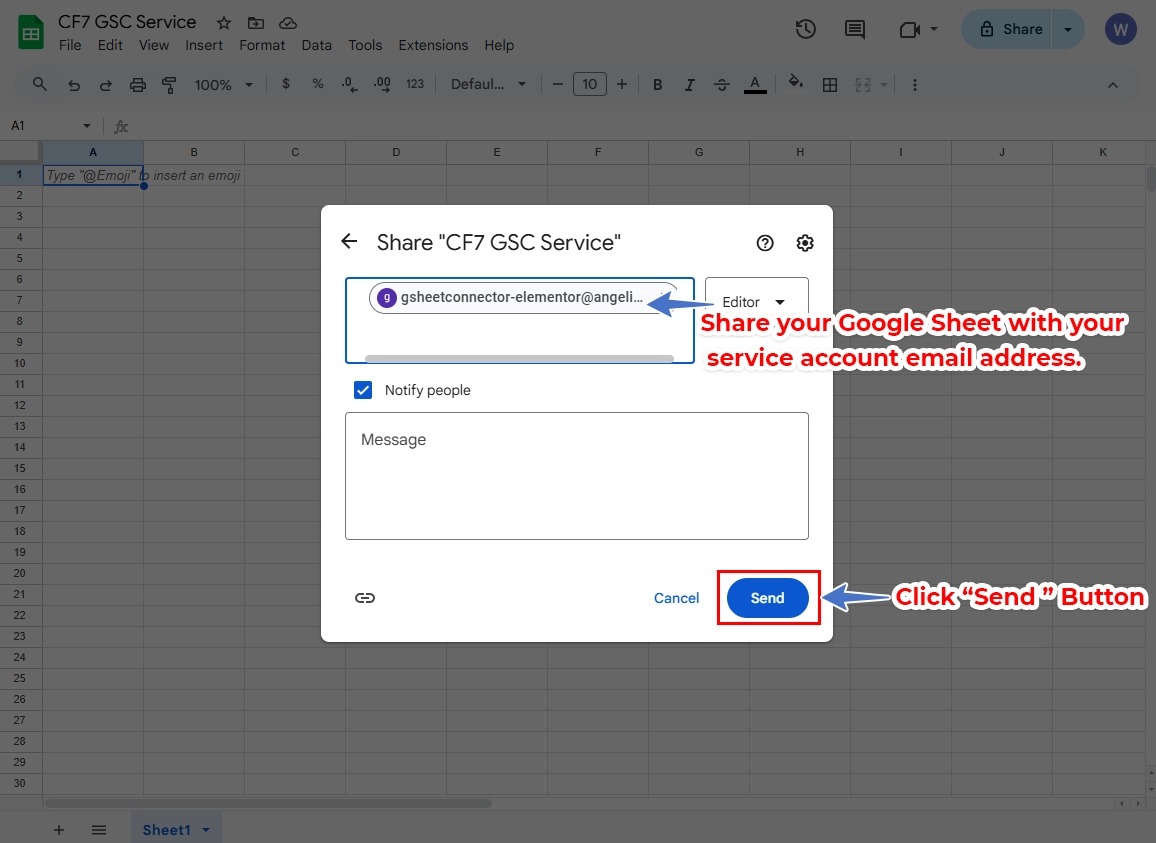This screenshot has height=843, width=1156.
Task: Uncheck the Notify people checkbox
Action: [x=363, y=389]
